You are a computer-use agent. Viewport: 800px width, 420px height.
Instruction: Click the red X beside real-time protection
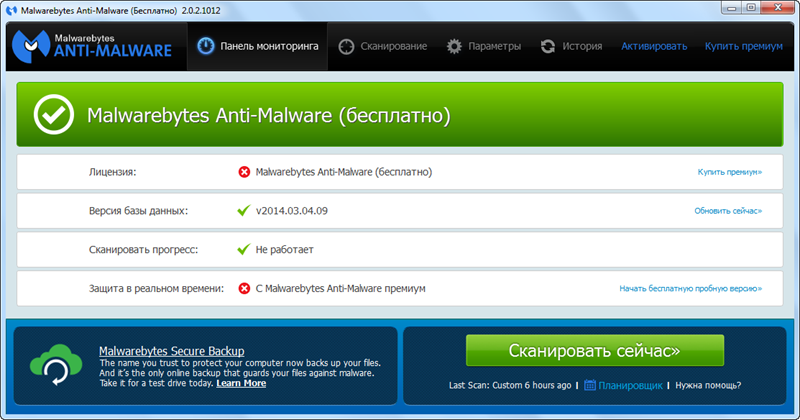244,288
